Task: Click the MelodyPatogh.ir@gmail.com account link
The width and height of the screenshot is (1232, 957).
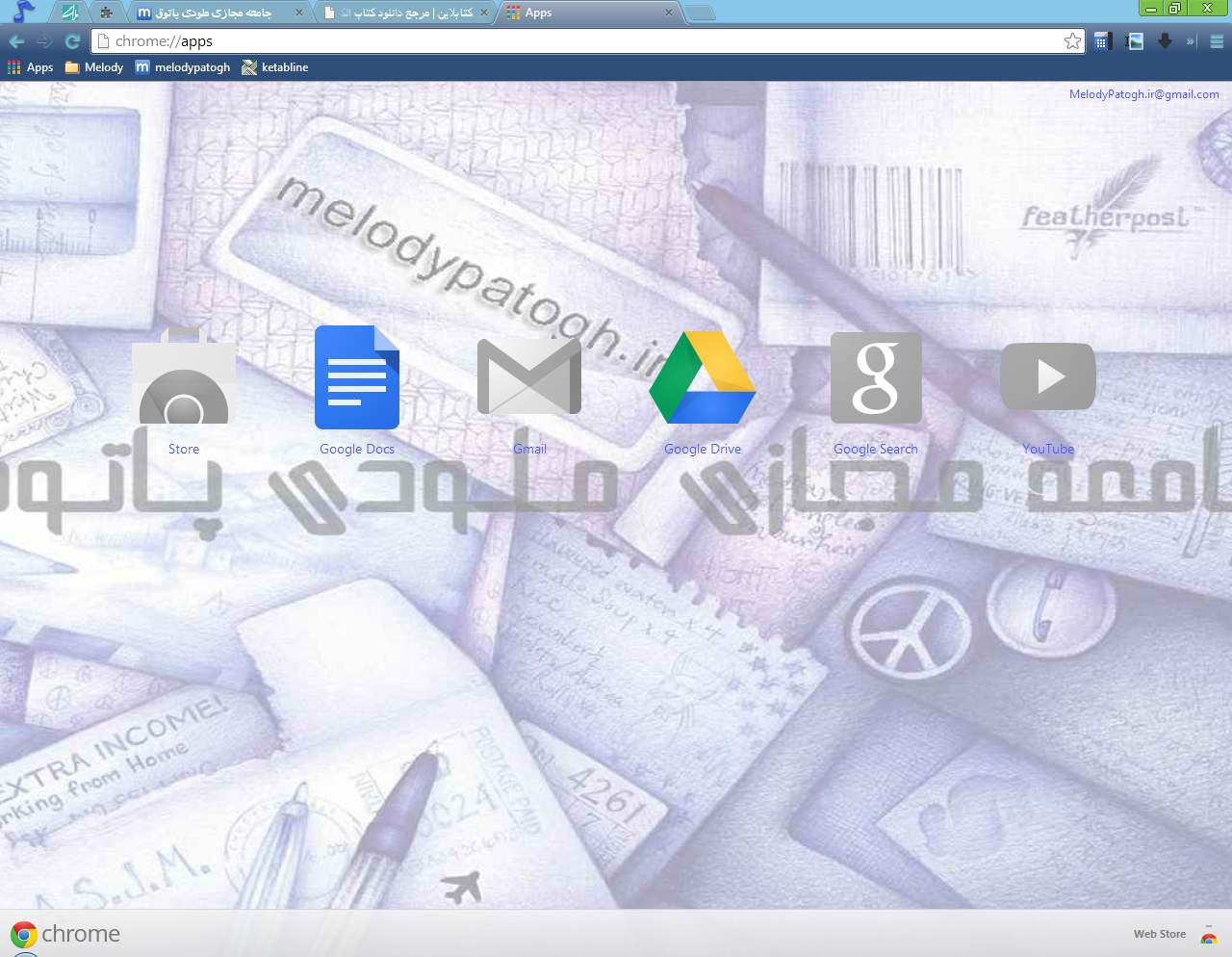Action: click(1144, 94)
